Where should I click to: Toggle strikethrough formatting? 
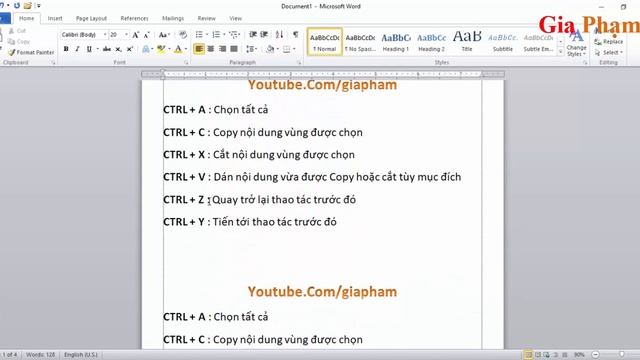pyautogui.click(x=107, y=49)
